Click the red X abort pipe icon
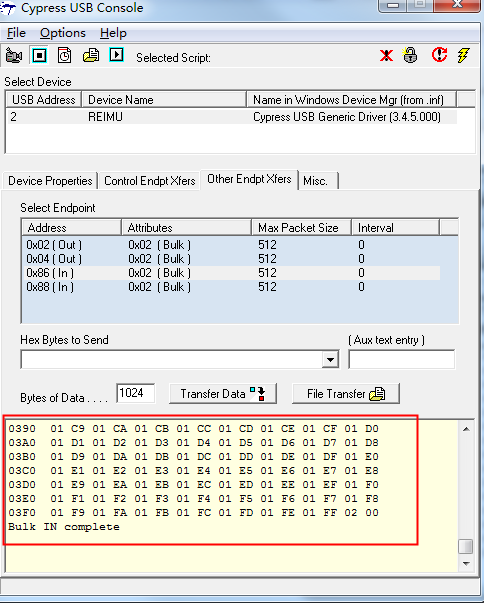This screenshot has height=603, width=484. (x=386, y=55)
